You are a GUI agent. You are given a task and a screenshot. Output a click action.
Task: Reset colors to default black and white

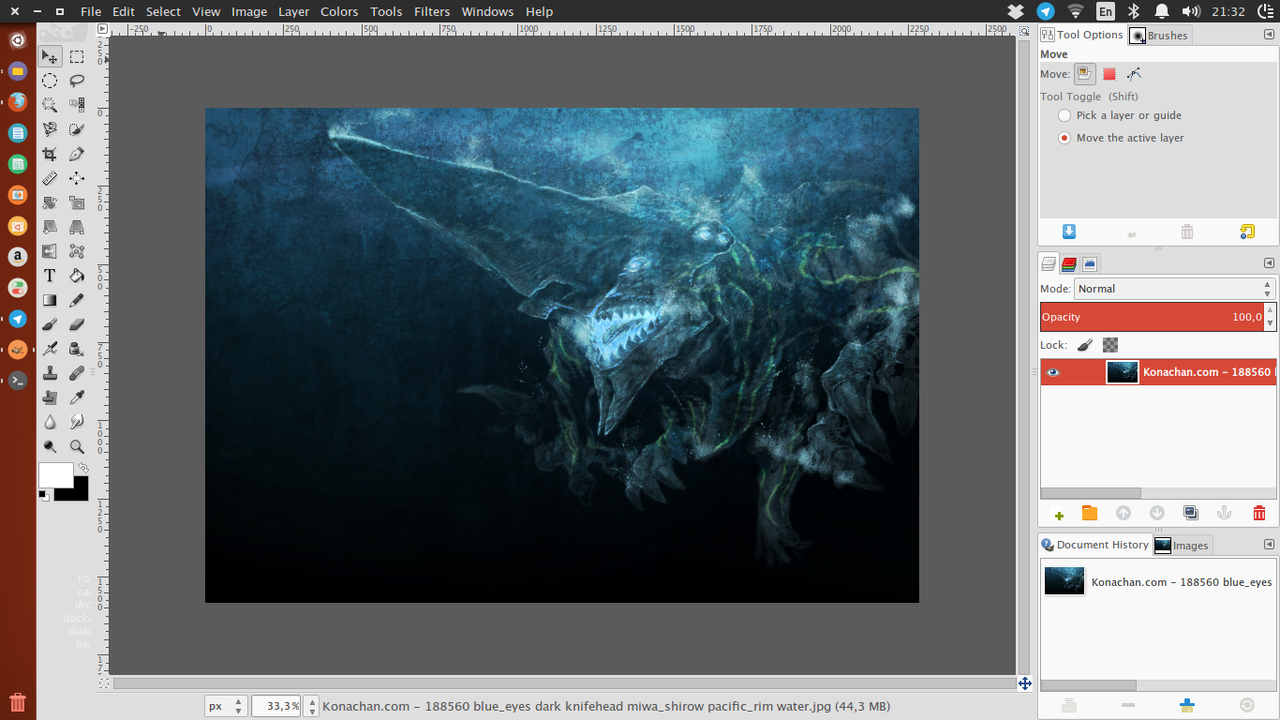click(43, 495)
